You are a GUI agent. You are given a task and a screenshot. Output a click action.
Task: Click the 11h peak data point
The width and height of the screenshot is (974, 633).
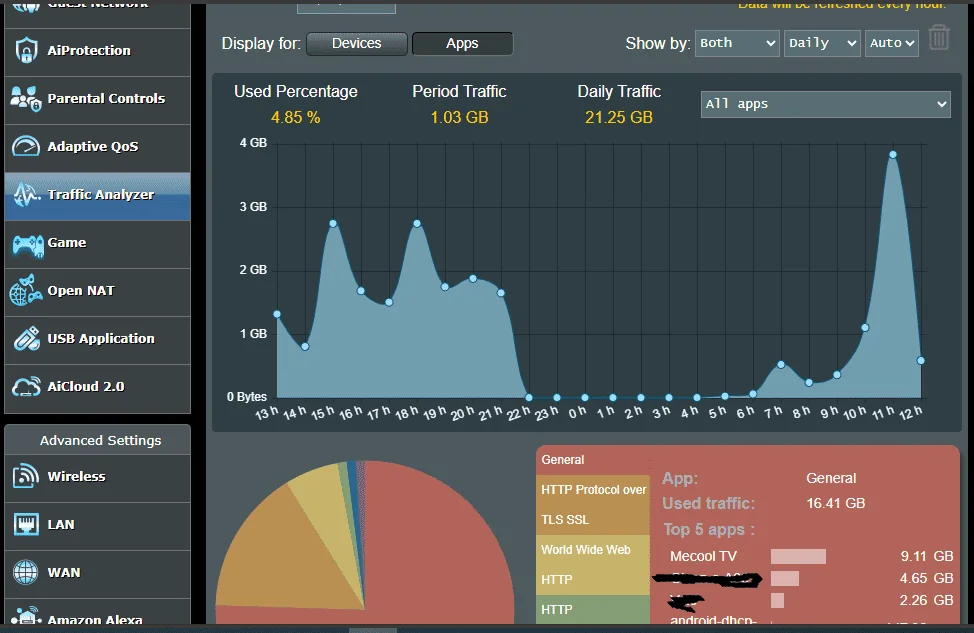point(893,155)
